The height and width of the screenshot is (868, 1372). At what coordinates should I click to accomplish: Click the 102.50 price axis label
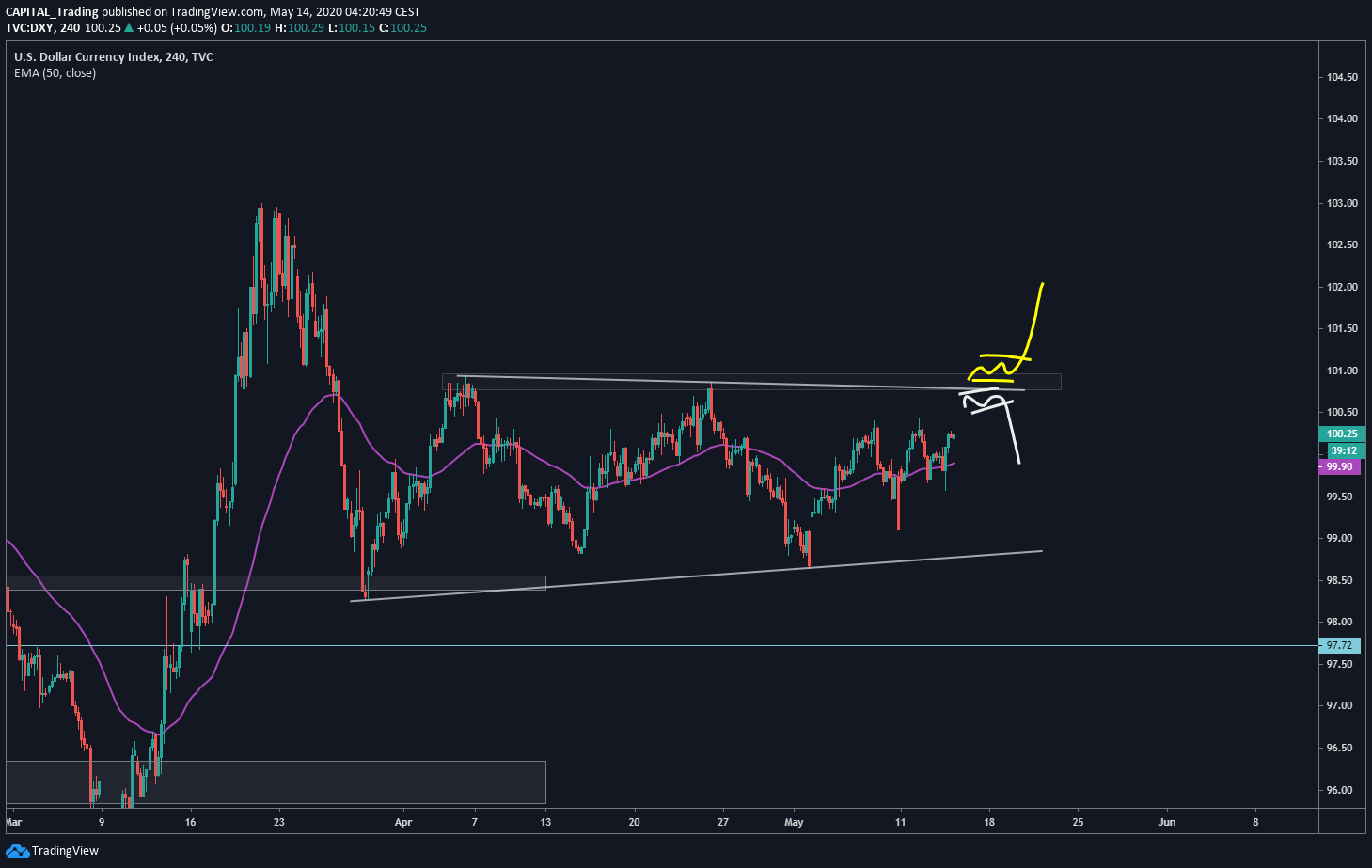(1342, 245)
